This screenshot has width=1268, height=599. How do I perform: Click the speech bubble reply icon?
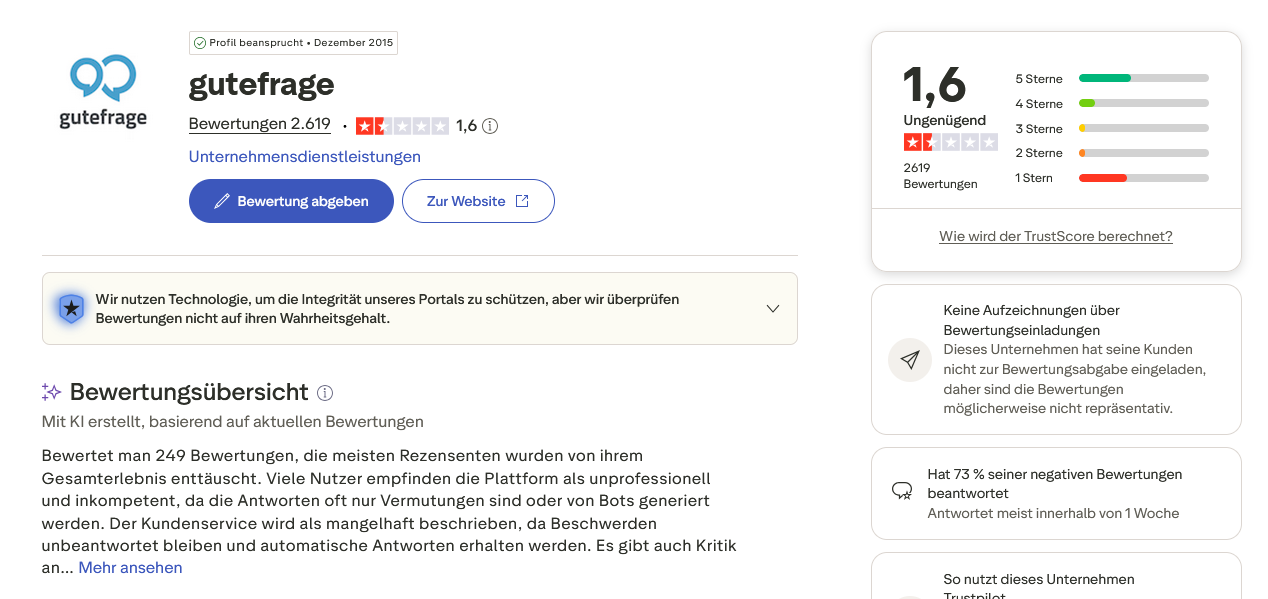point(902,491)
